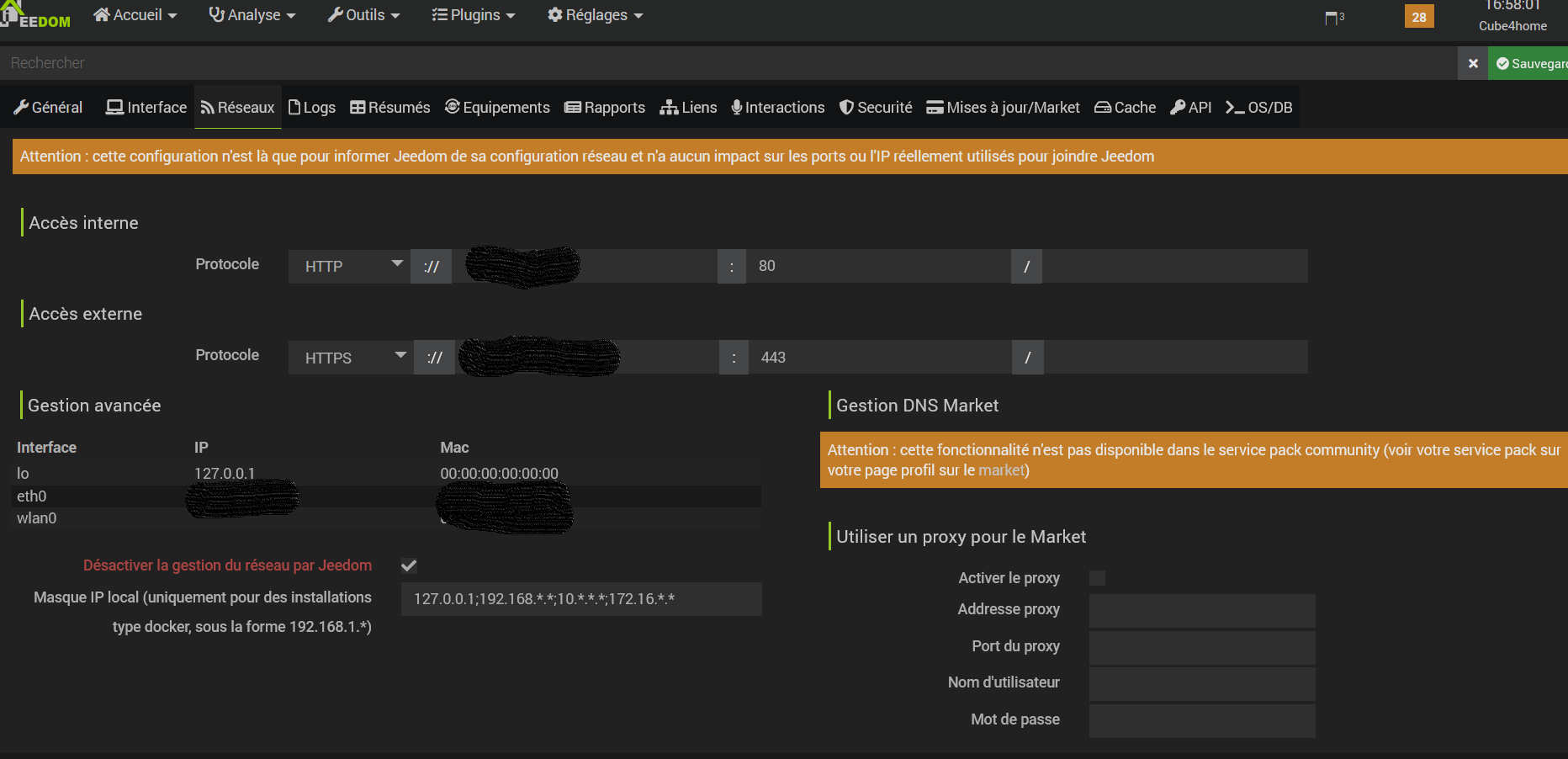Switch to the Logs tab
1568x759 pixels.
click(x=312, y=108)
